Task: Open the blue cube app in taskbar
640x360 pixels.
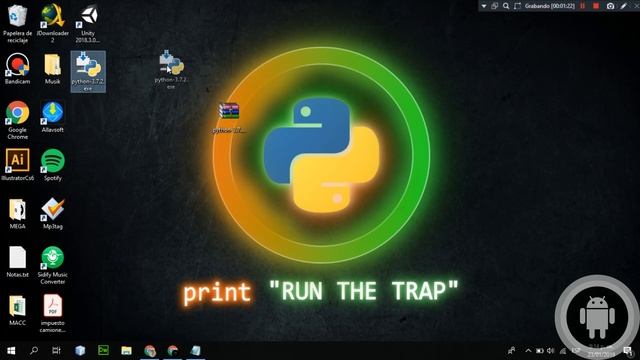Action: [80, 351]
